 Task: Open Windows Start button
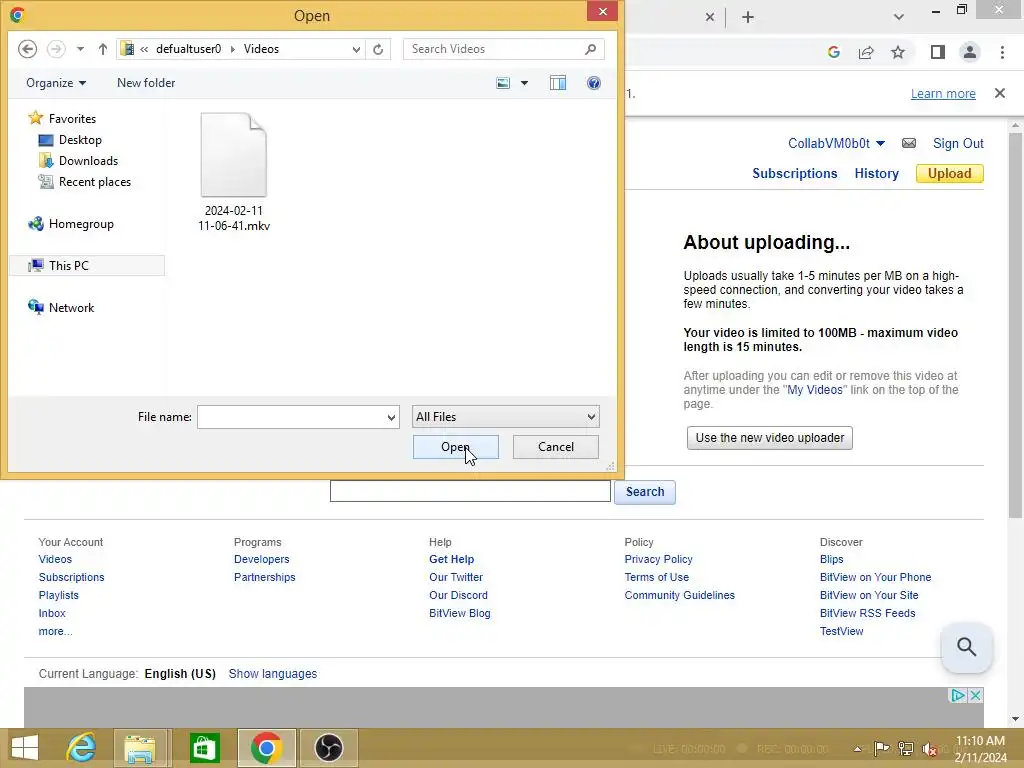25,748
